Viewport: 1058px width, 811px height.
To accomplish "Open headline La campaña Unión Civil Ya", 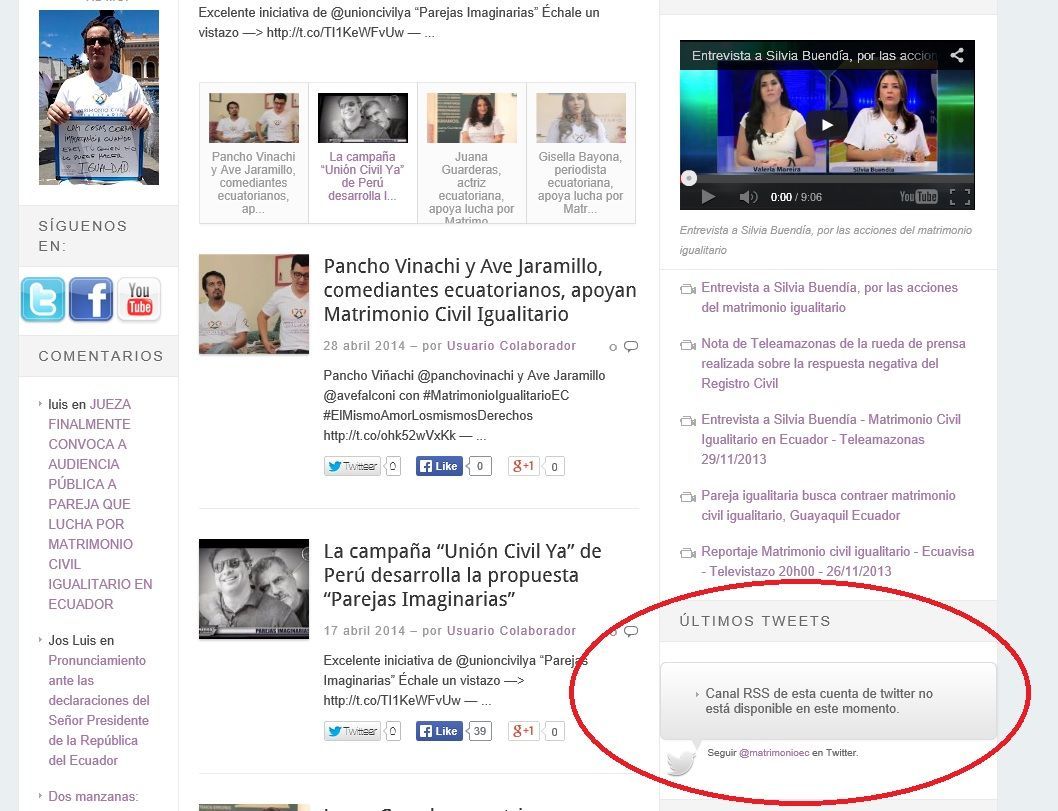I will (462, 575).
